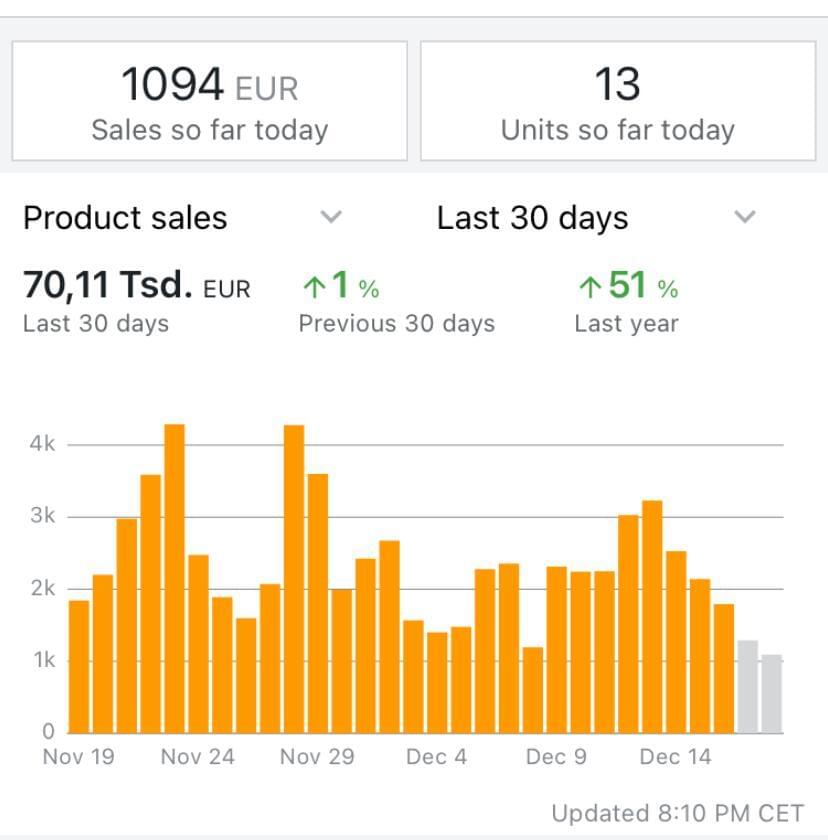
Task: Open the Sales so far today card
Action: 209,101
